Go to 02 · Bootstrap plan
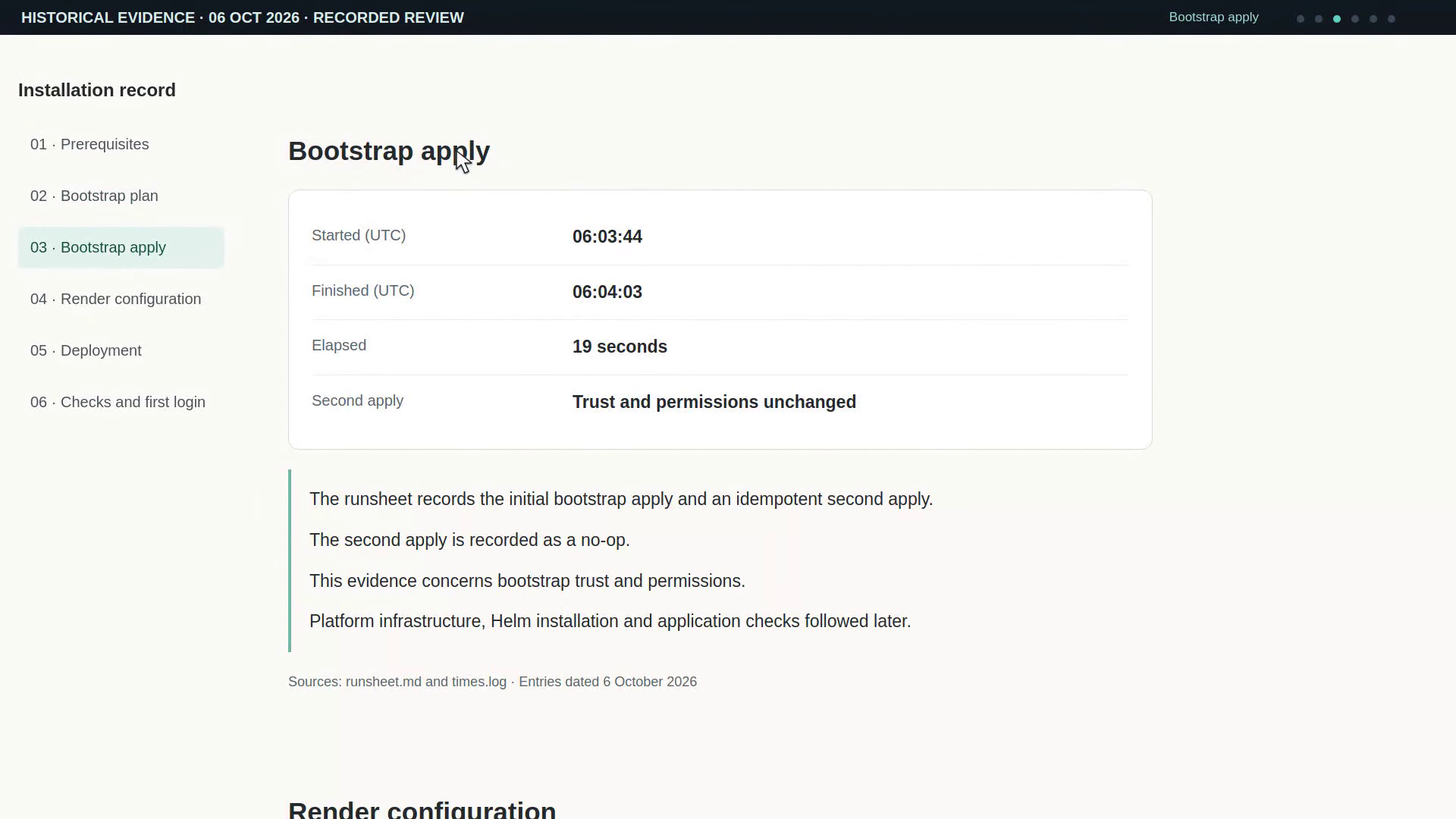Image resolution: width=1456 pixels, height=819 pixels. 121,196
